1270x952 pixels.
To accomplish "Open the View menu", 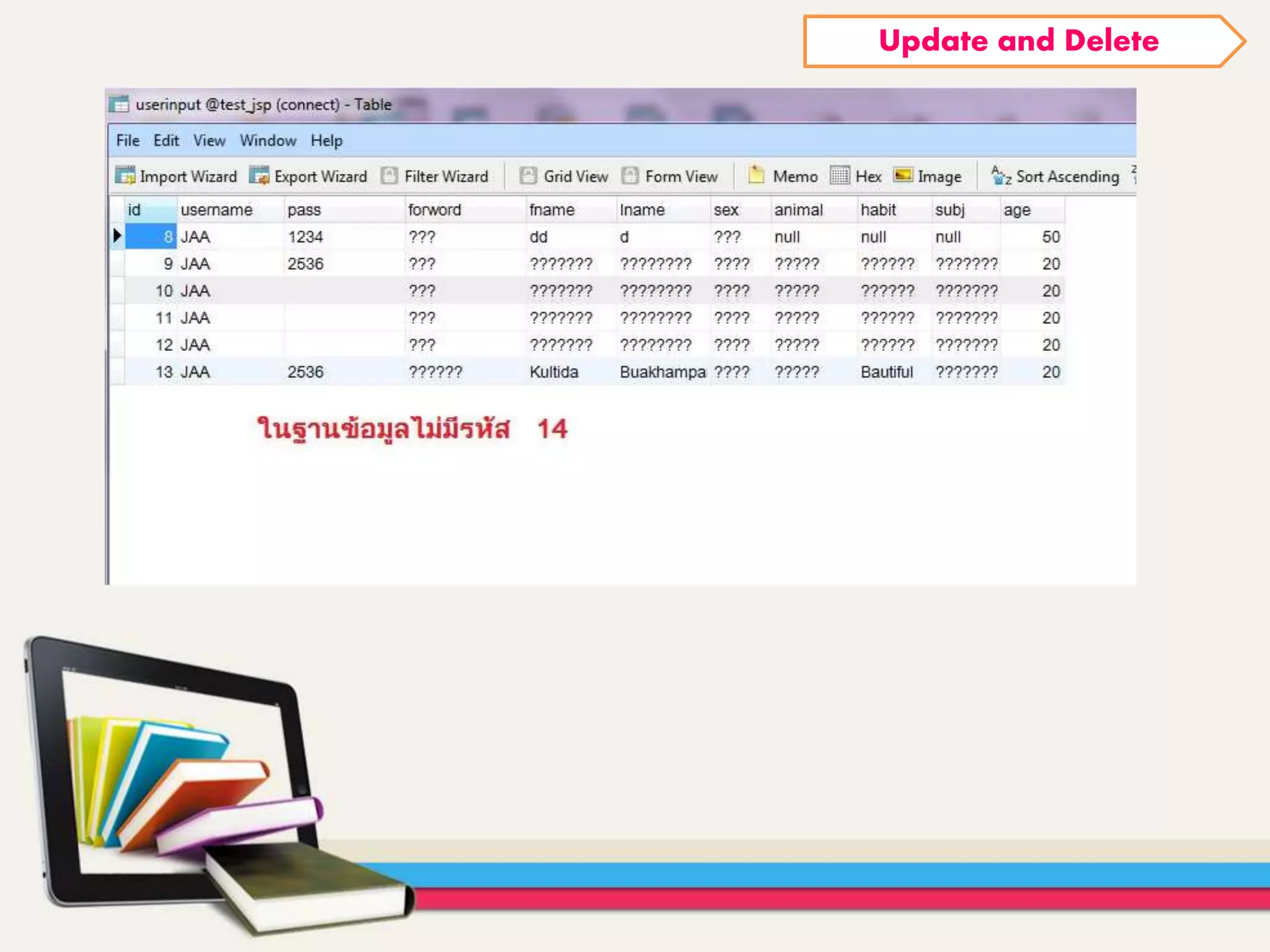I will tap(209, 141).
